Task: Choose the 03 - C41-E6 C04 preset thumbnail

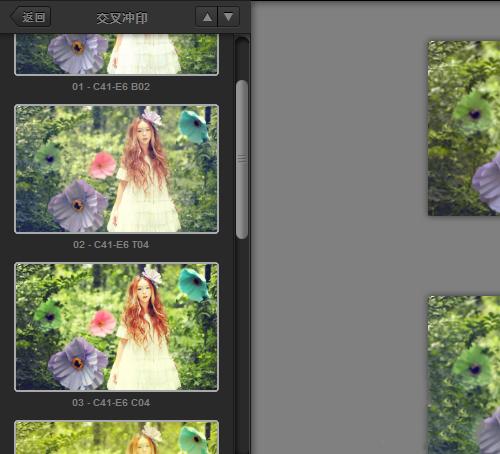Action: coord(116,327)
